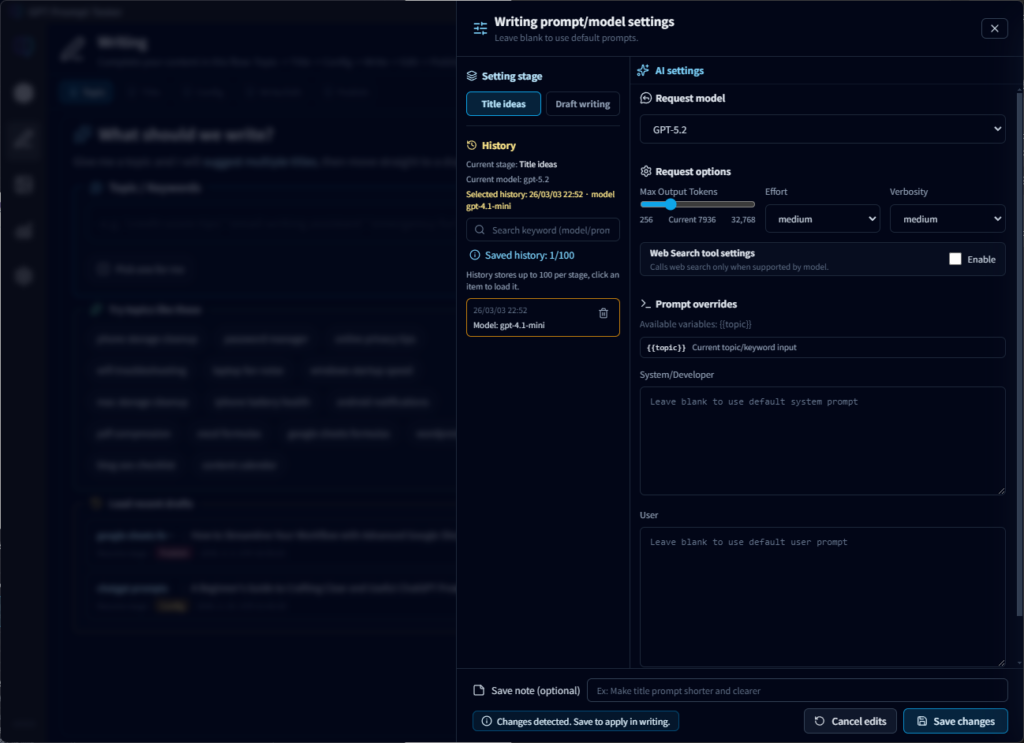The height and width of the screenshot is (743, 1024).
Task: Click the gear icon beside Request options
Action: coord(644,170)
